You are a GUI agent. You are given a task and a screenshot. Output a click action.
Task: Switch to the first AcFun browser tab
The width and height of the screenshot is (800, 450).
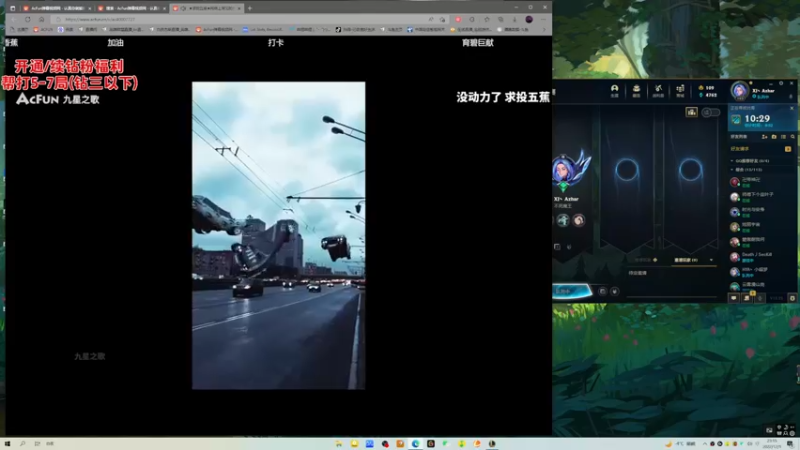pos(57,8)
